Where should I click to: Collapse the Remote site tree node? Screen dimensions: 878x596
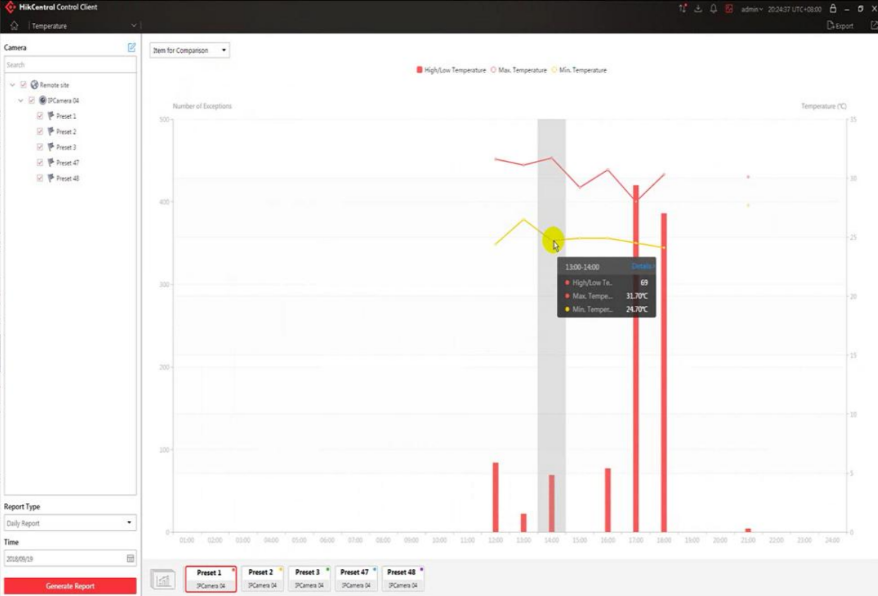[12, 85]
